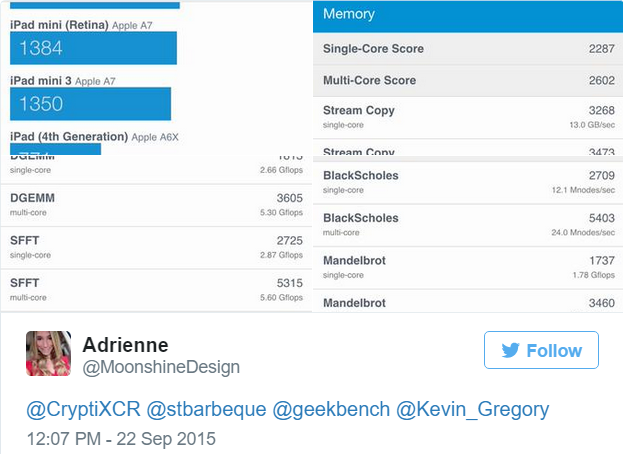Screen dimensions: 623x454
Task: Select the Multi-Core Score row
Action: coord(469,80)
